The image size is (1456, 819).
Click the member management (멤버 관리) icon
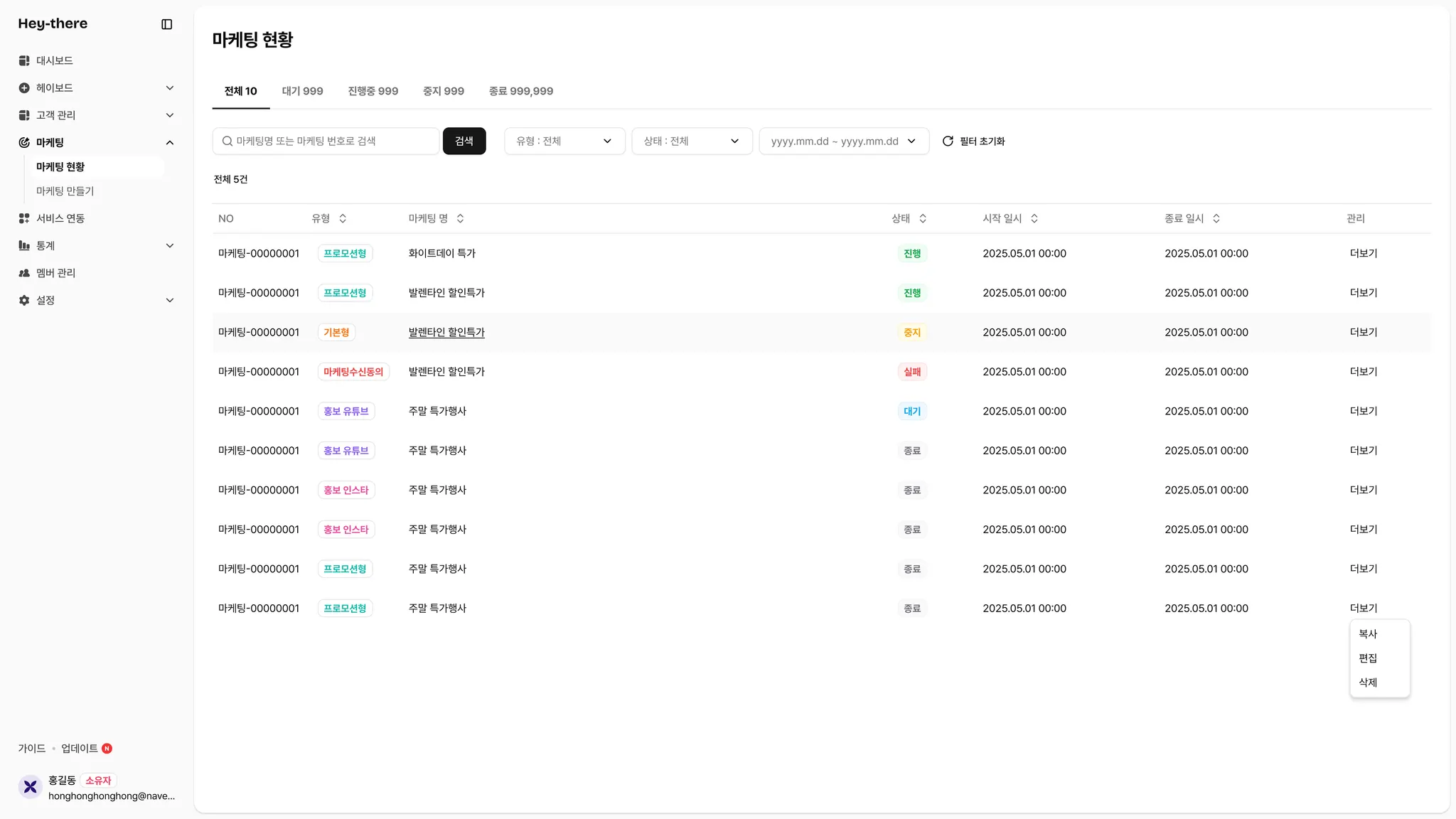(24, 273)
